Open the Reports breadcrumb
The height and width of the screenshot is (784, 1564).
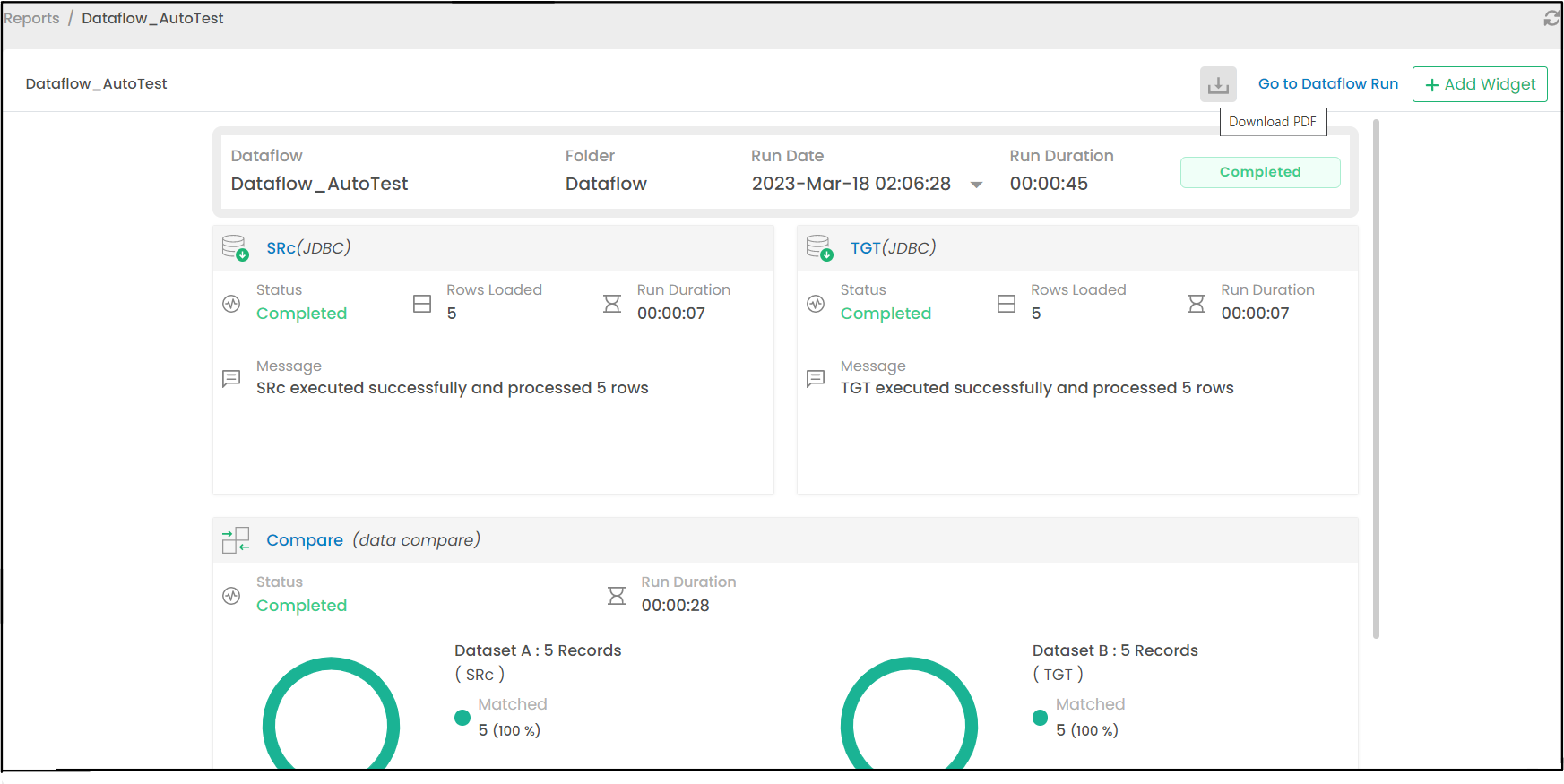coord(31,18)
